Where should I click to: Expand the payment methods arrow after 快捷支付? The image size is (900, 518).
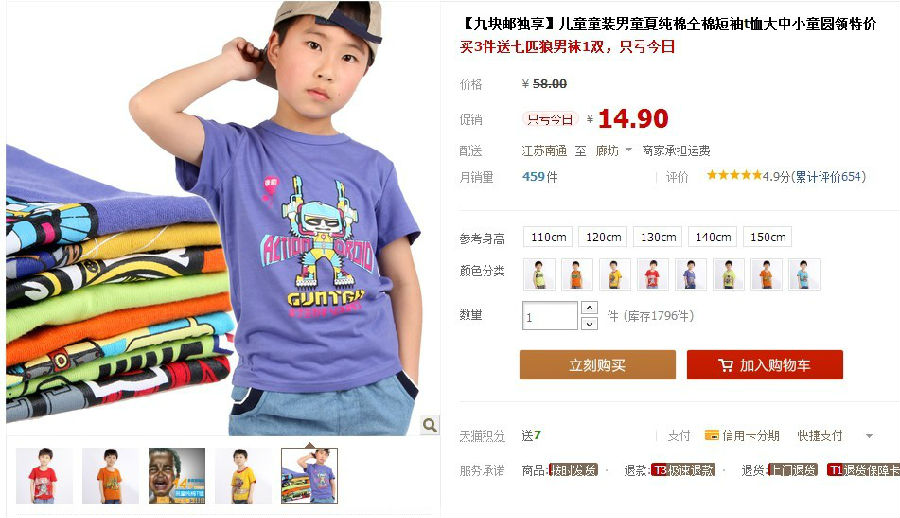click(869, 436)
